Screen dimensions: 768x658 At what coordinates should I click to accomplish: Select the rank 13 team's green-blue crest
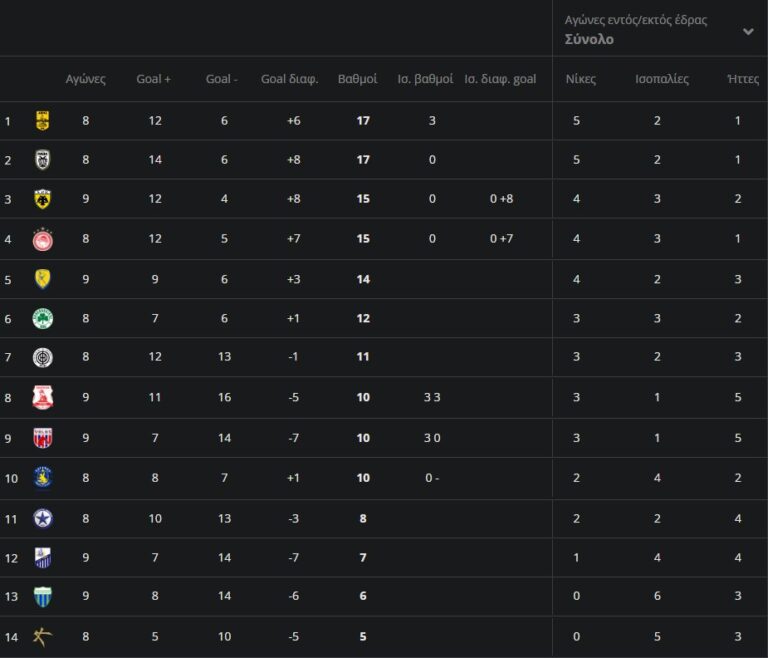point(43,597)
